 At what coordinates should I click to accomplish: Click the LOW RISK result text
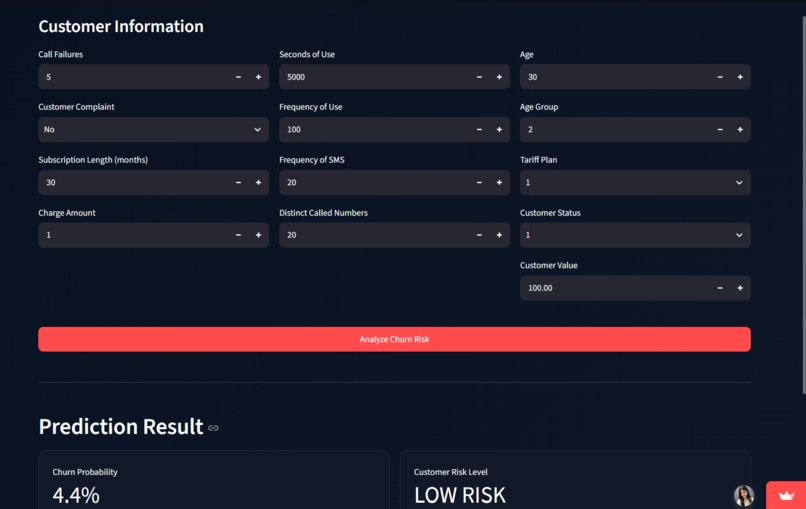[460, 496]
